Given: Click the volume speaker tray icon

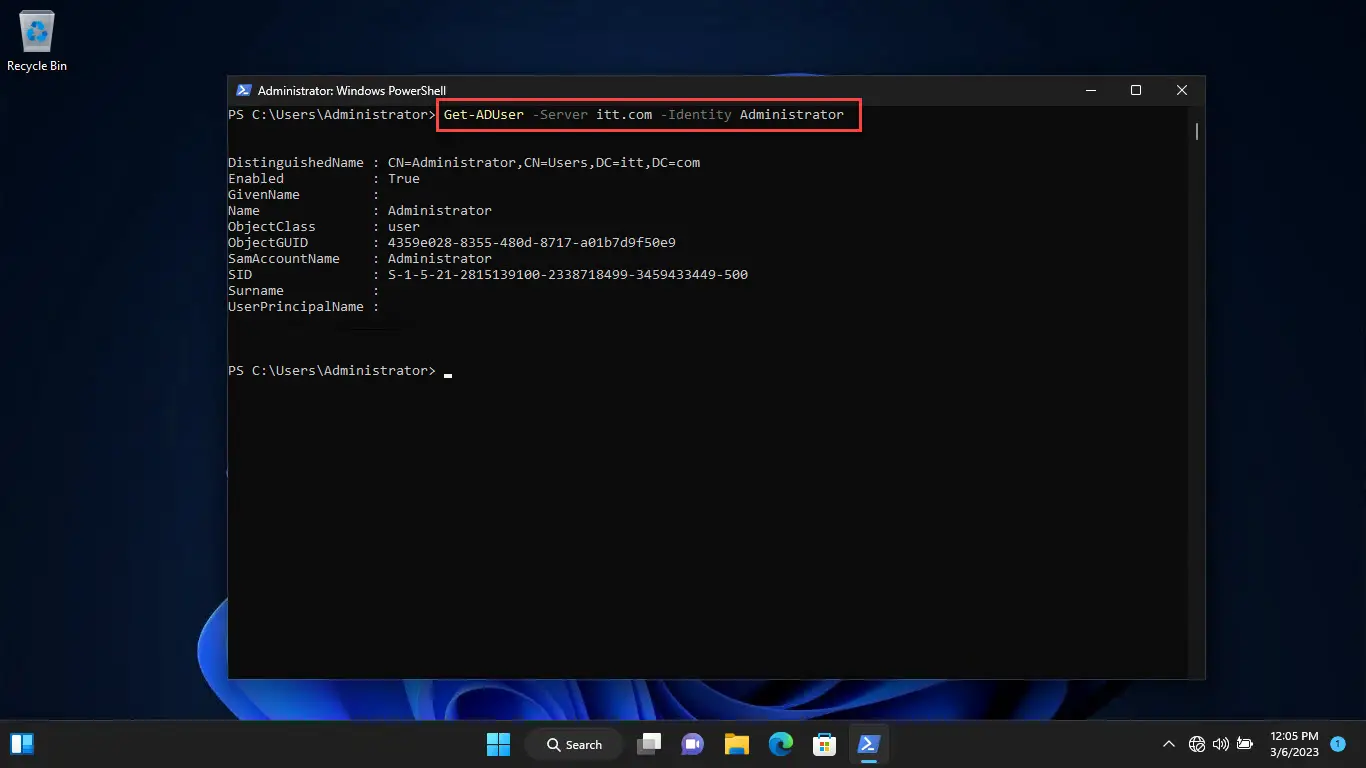Looking at the screenshot, I should coord(1220,744).
